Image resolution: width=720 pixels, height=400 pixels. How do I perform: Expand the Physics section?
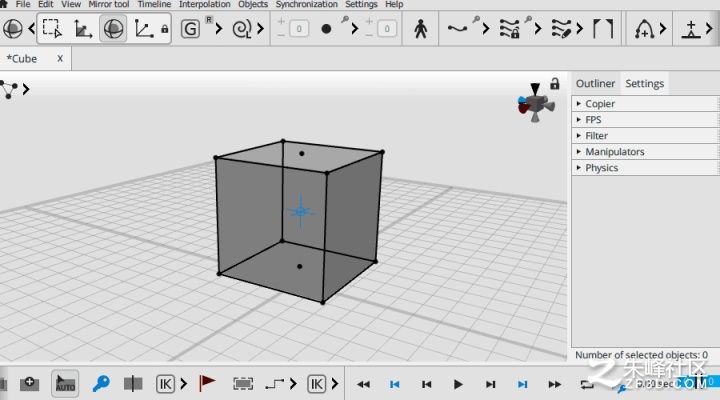pos(644,168)
